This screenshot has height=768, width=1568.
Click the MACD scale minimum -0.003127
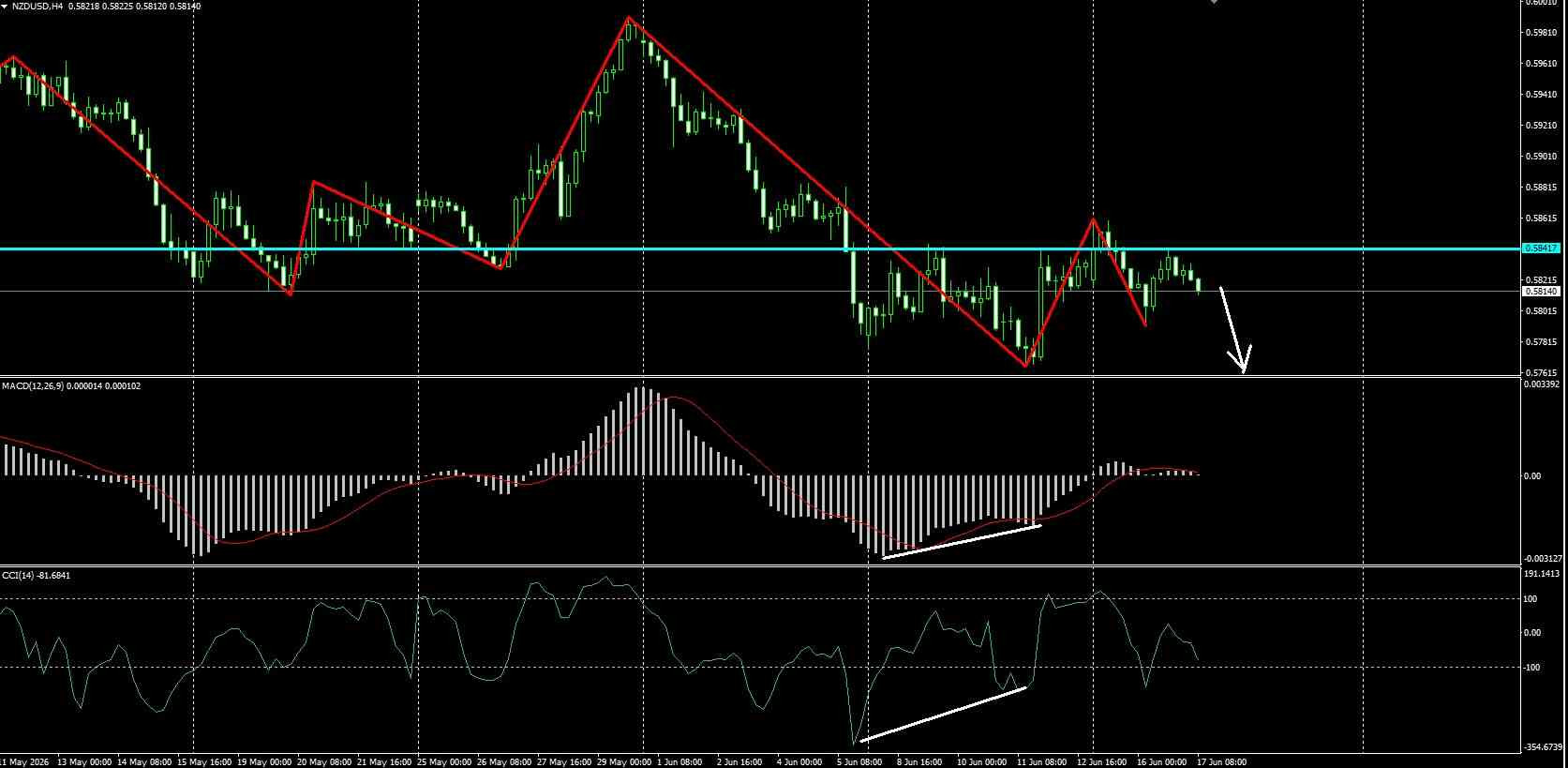click(x=1545, y=559)
